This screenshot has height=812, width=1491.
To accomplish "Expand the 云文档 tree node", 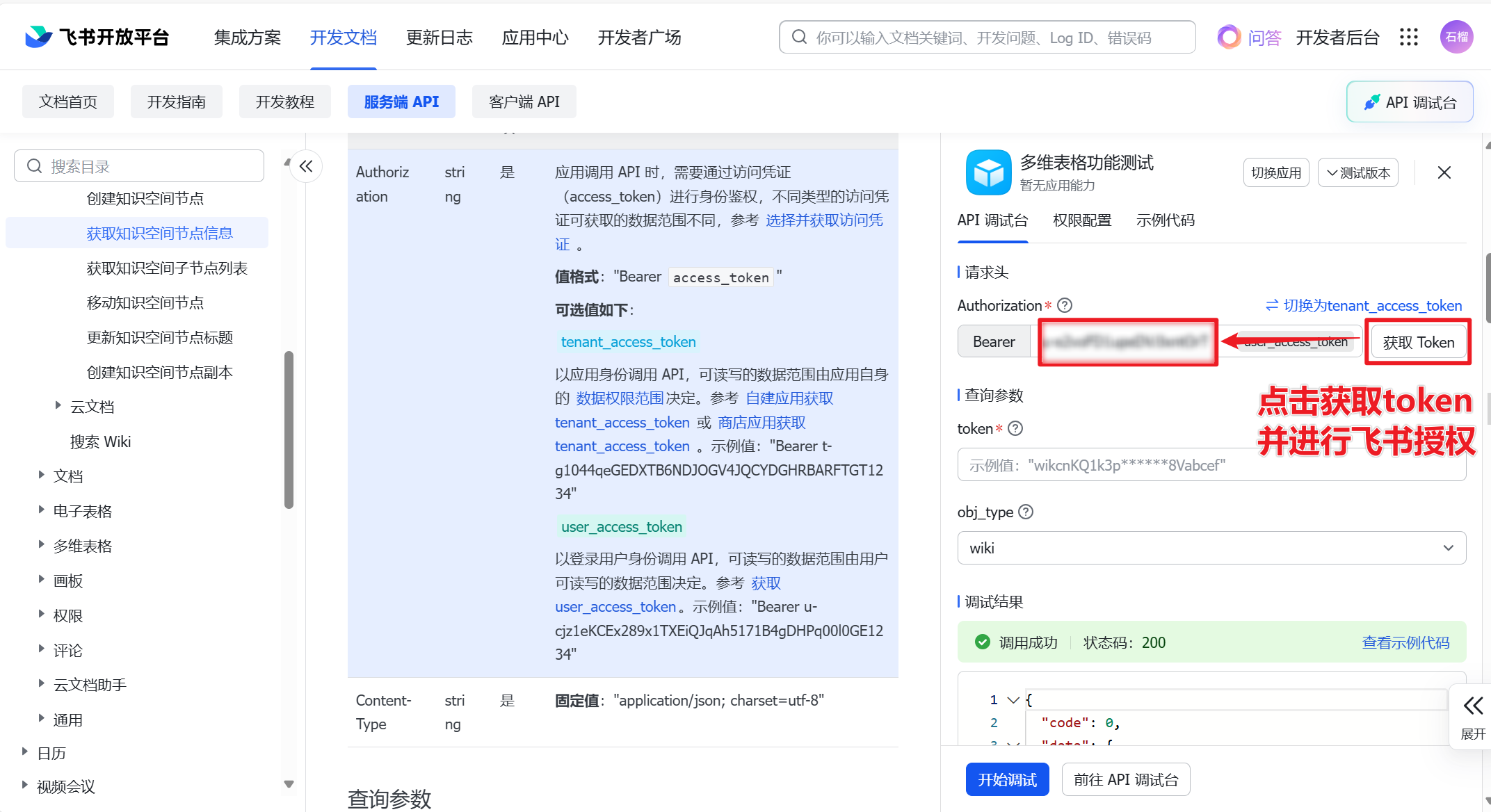I will 58,405.
